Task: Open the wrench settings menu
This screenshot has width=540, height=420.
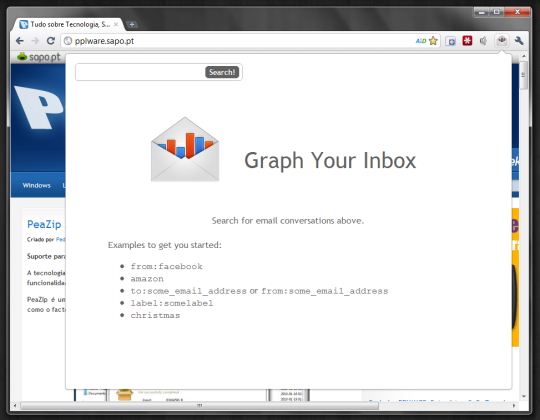Action: tap(519, 41)
